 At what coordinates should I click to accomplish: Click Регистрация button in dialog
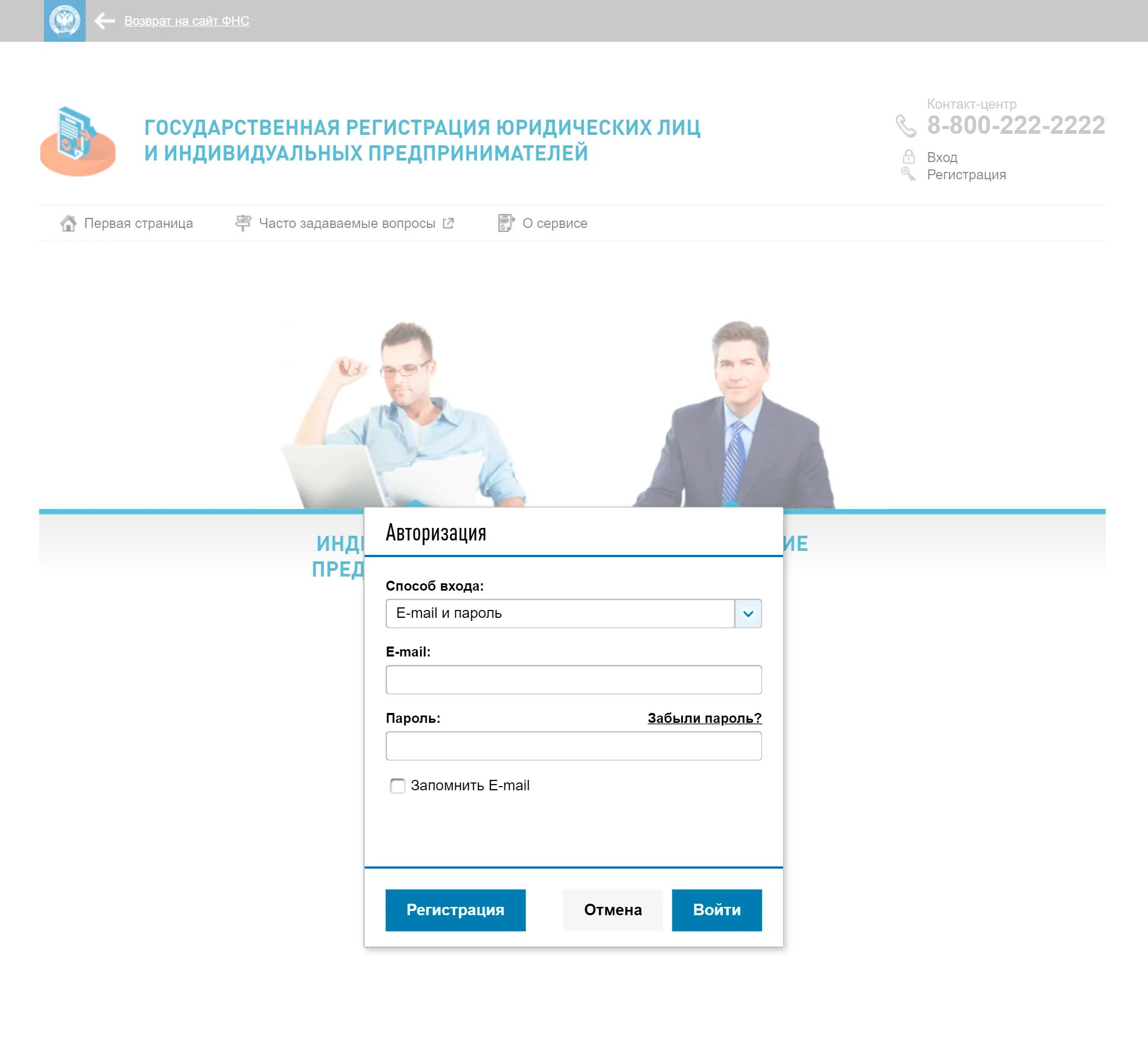click(454, 910)
